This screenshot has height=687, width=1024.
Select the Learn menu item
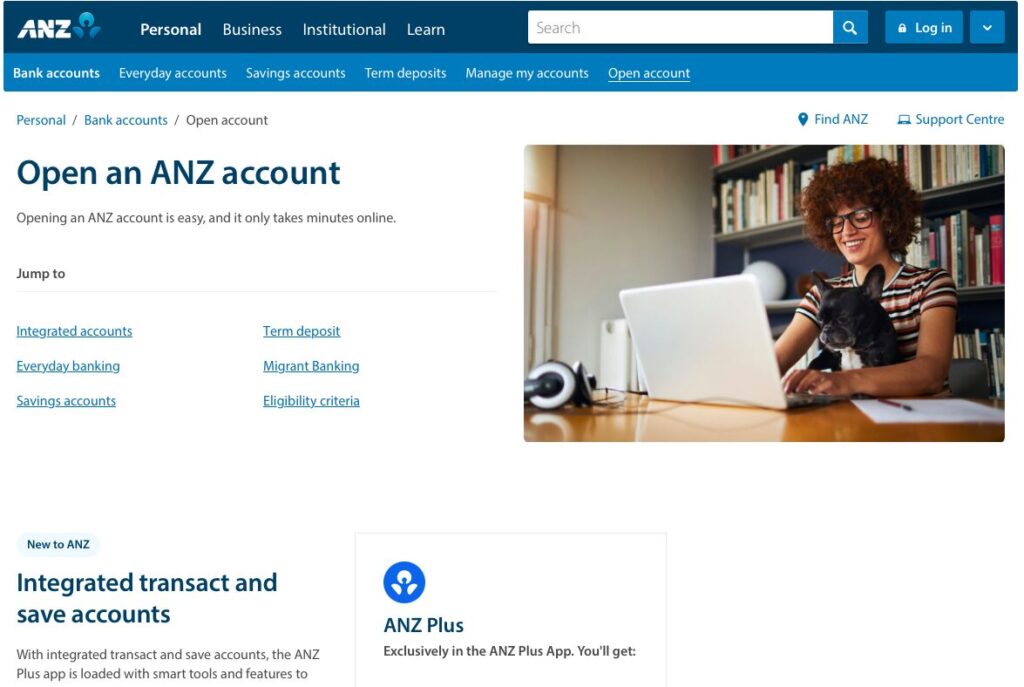pos(426,29)
